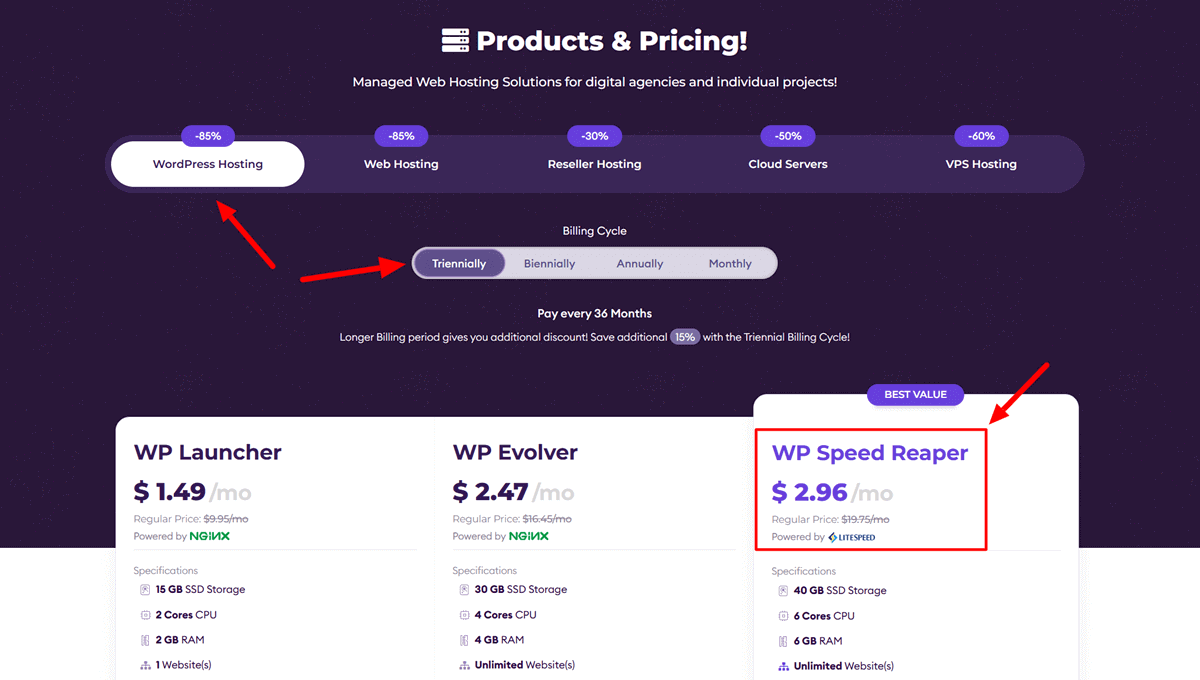1200x680 pixels.
Task: Open the VPS Hosting tab
Action: click(x=981, y=164)
